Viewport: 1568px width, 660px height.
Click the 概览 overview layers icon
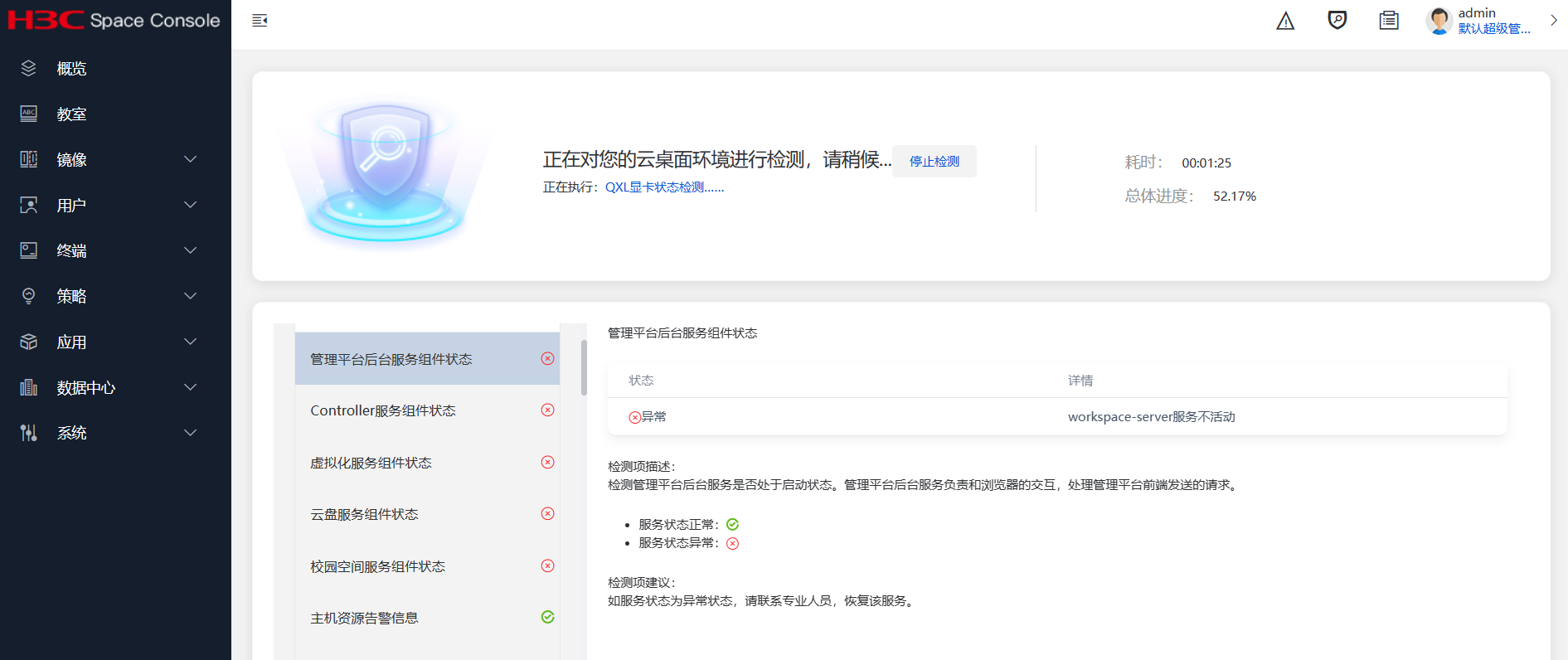pyautogui.click(x=29, y=68)
